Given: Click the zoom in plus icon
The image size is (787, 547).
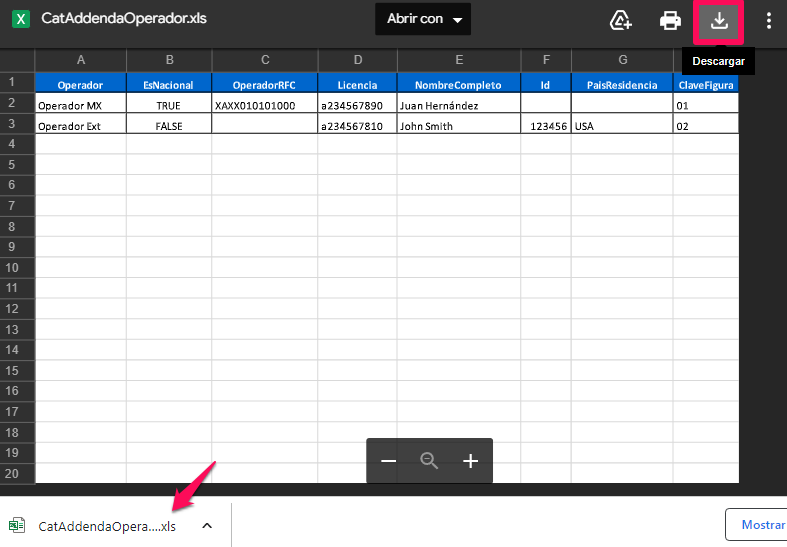Looking at the screenshot, I should (471, 461).
